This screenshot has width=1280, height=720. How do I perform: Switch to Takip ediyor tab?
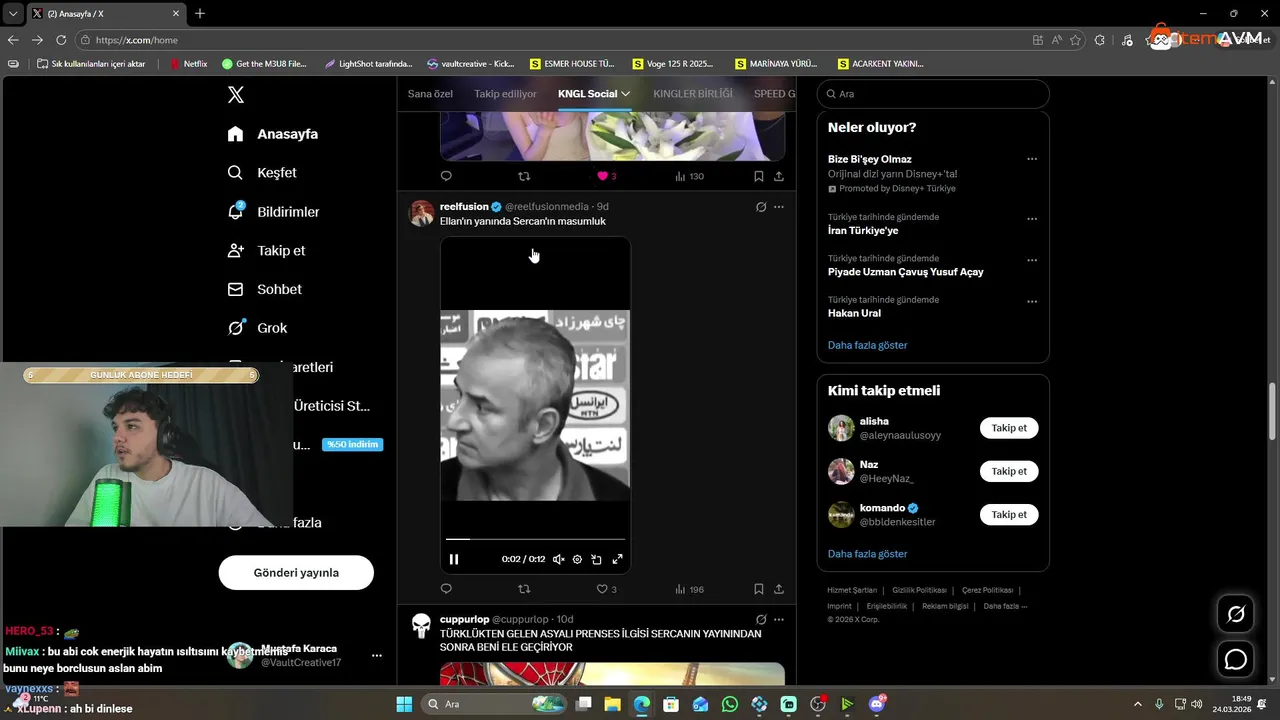[x=505, y=94]
